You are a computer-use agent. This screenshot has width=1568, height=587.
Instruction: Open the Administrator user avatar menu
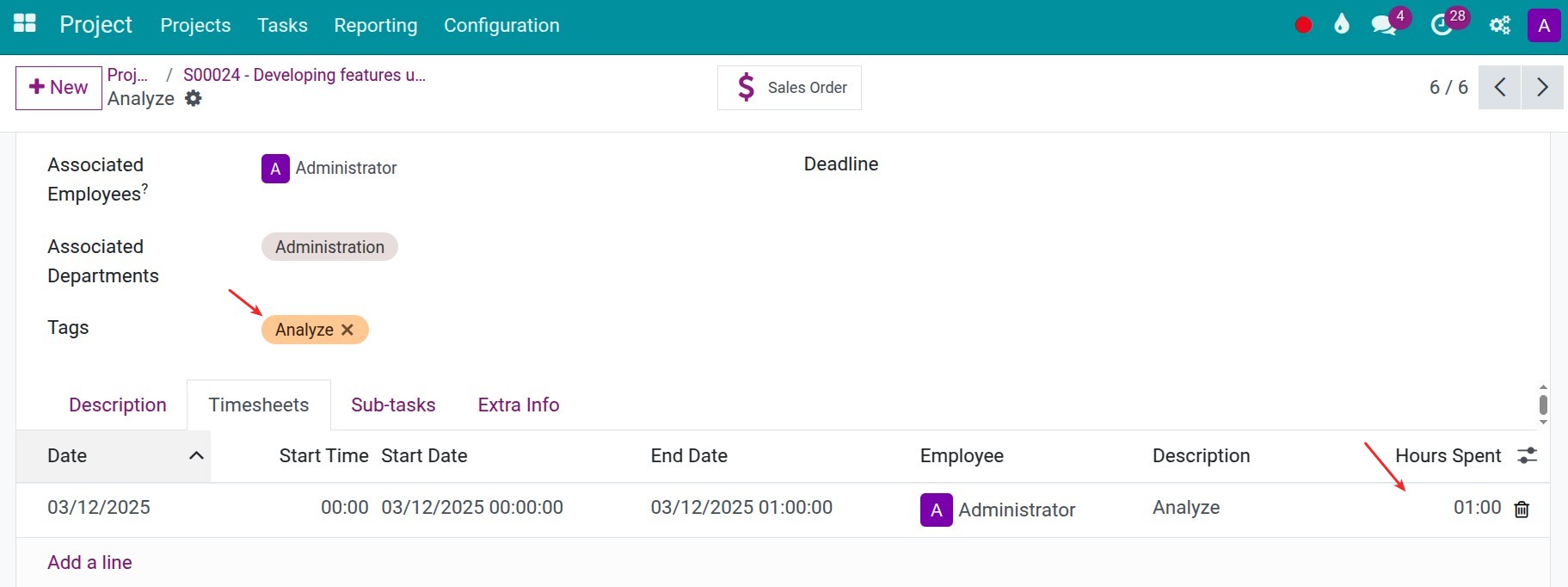[1544, 25]
